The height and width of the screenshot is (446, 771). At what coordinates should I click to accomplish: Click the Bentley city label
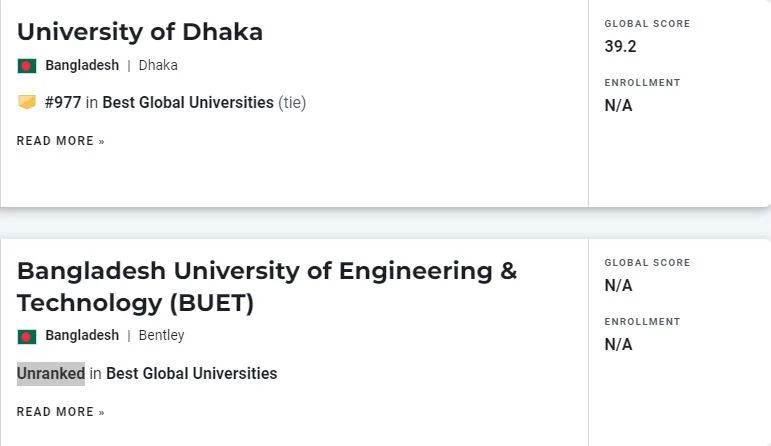point(161,335)
